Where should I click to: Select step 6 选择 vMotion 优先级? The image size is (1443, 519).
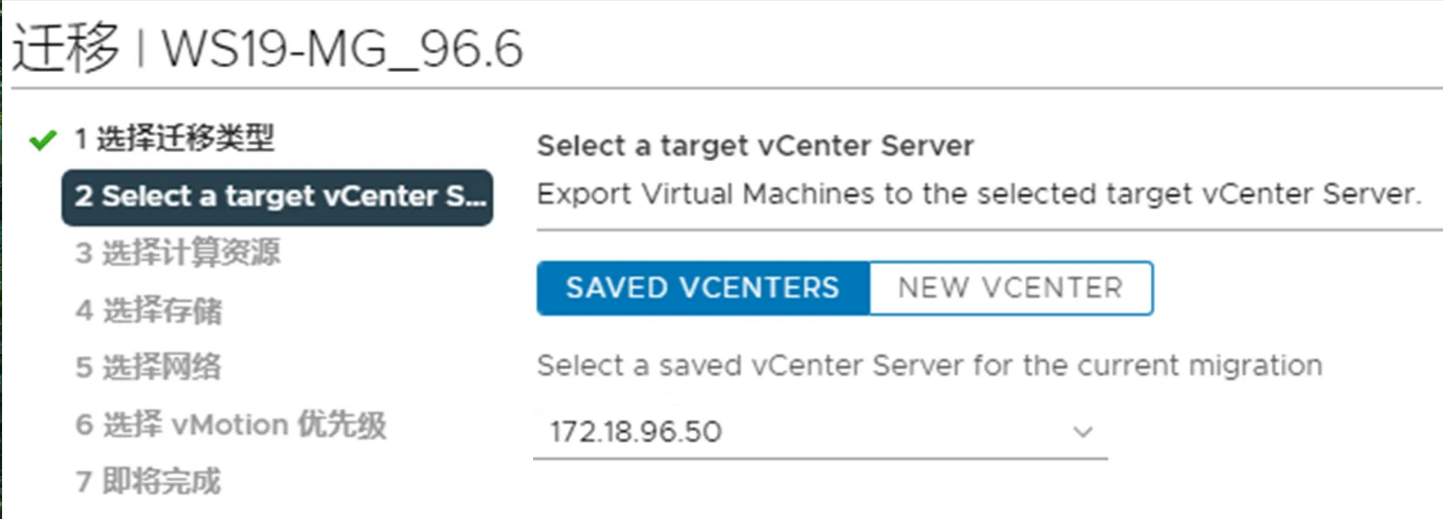(230, 425)
